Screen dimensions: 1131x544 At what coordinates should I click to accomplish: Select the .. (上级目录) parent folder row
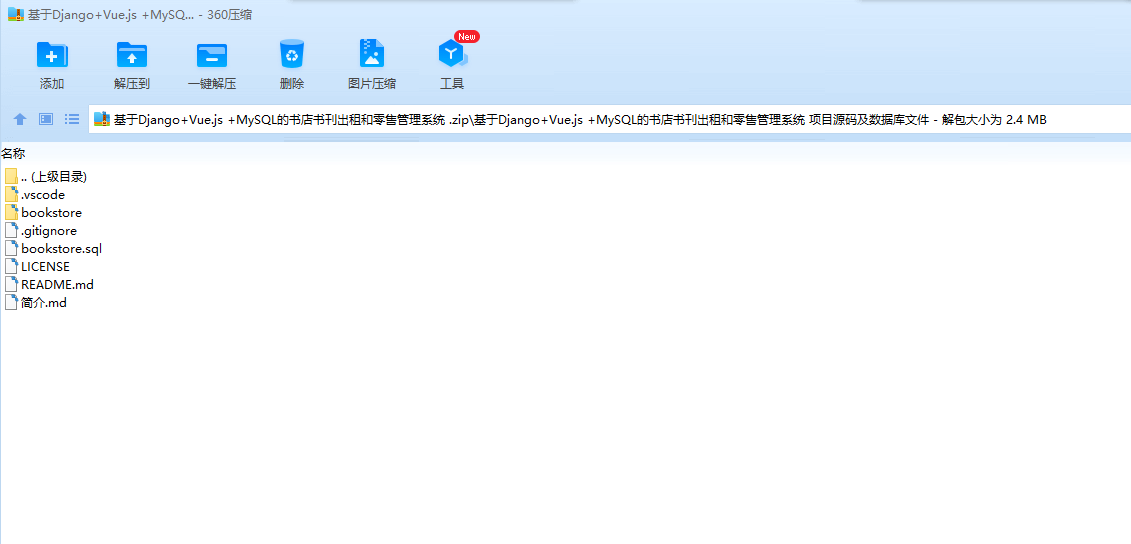46,176
